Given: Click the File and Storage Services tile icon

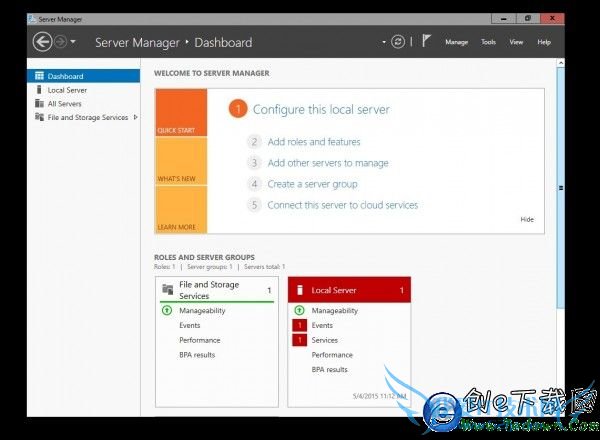Looking at the screenshot, I should click(x=168, y=289).
